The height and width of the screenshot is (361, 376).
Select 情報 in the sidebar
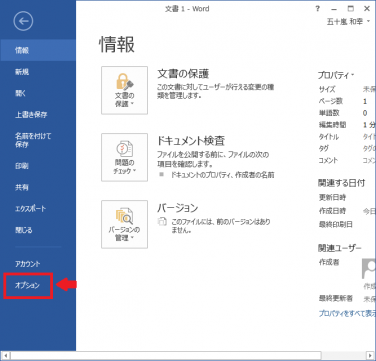click(38, 50)
